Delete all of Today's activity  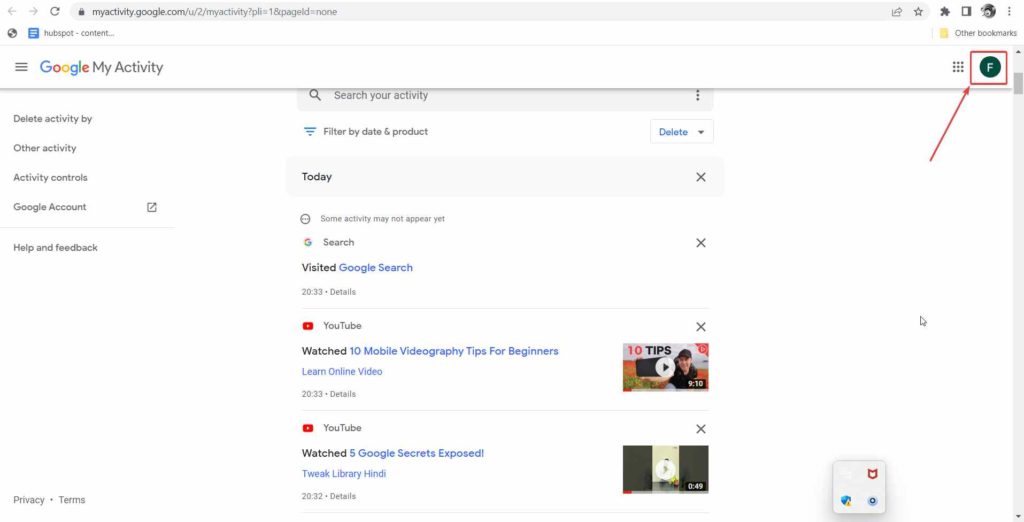point(701,177)
